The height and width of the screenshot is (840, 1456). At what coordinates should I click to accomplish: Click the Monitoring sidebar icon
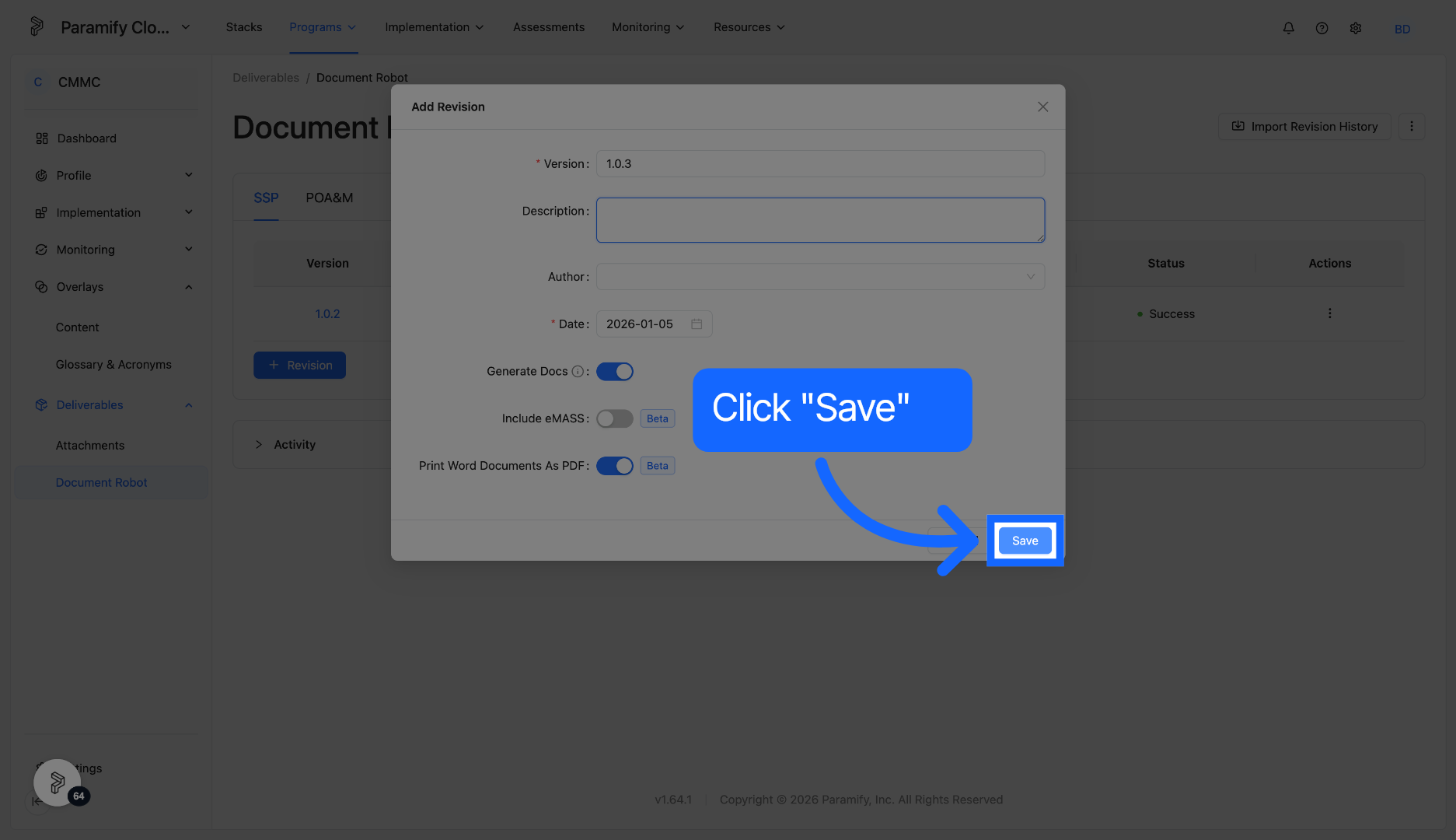tap(41, 250)
